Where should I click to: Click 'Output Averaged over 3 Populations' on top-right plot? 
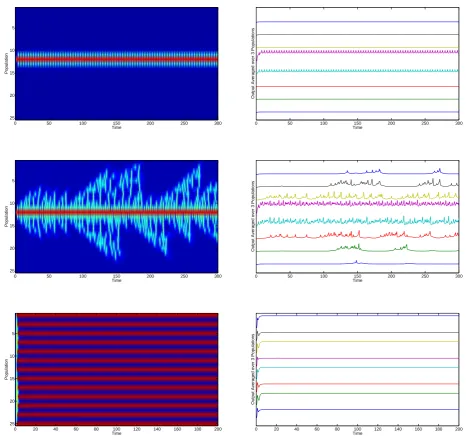pos(253,63)
